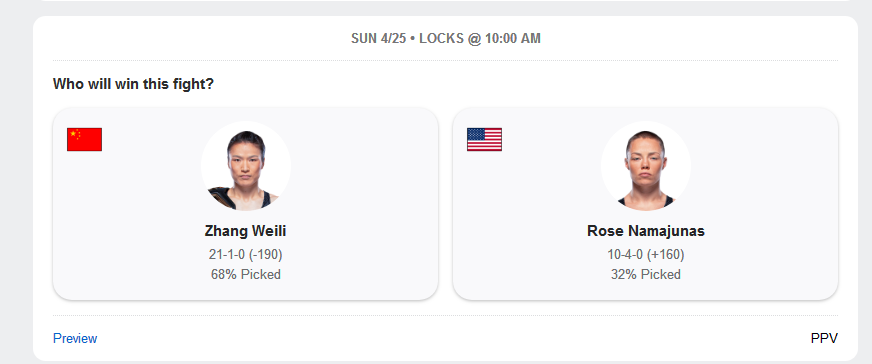Click the LOCKS @ 10:00 AM text

[480, 38]
